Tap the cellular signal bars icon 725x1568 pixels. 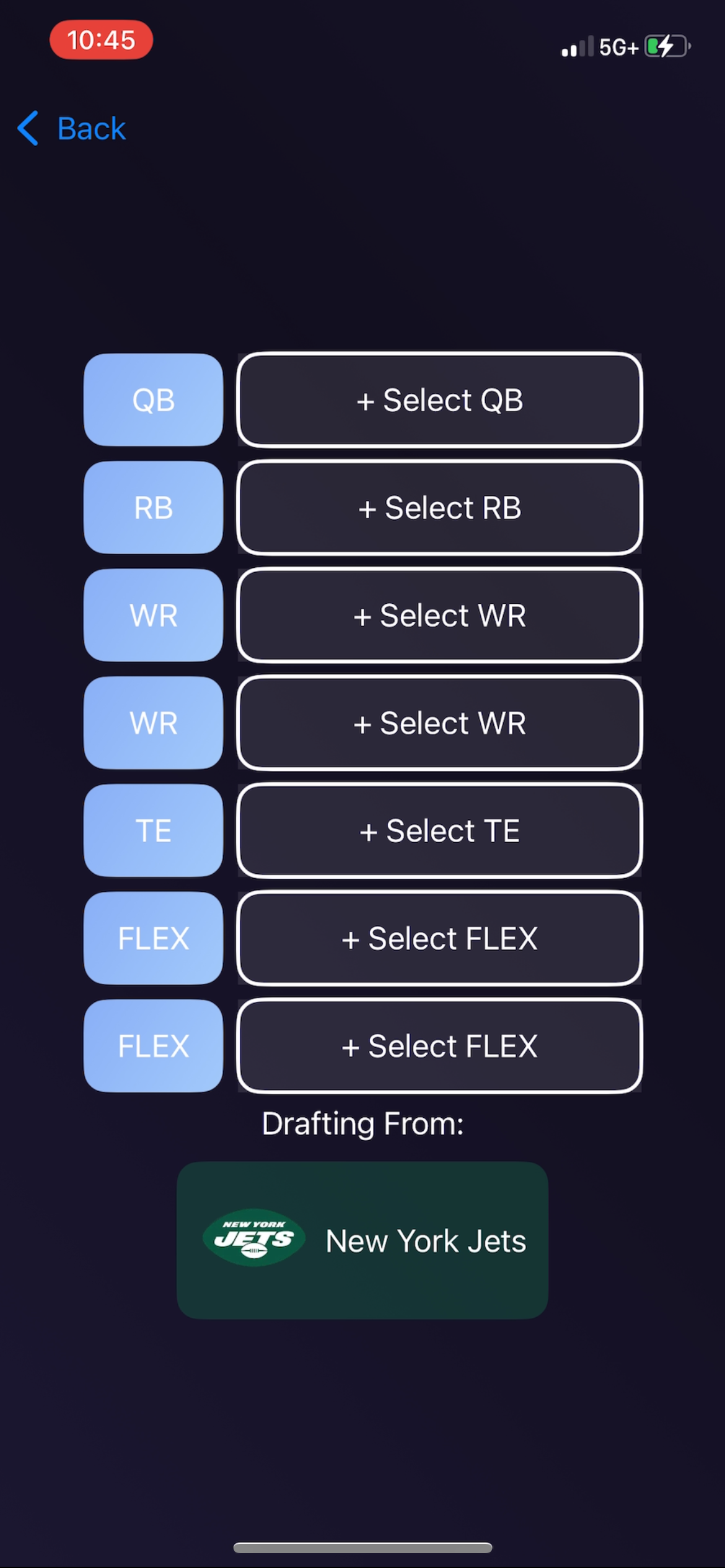pyautogui.click(x=577, y=47)
